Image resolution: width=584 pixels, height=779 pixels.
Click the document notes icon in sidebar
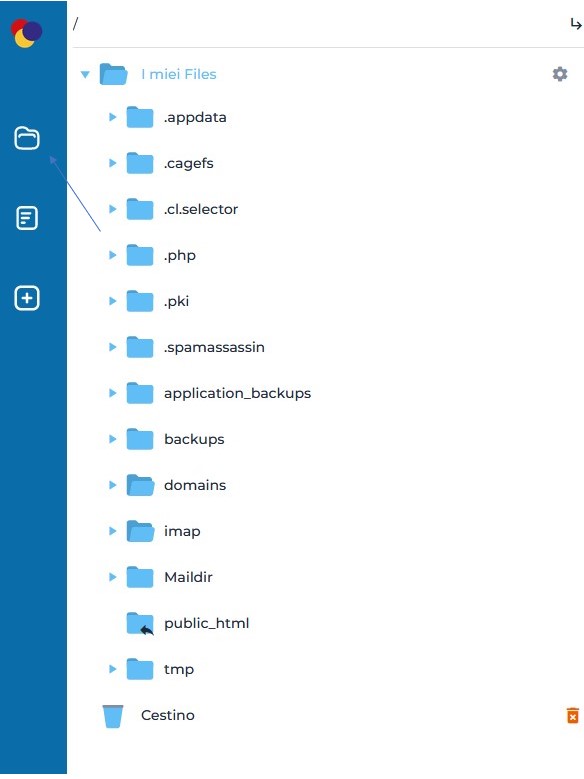tap(27, 218)
